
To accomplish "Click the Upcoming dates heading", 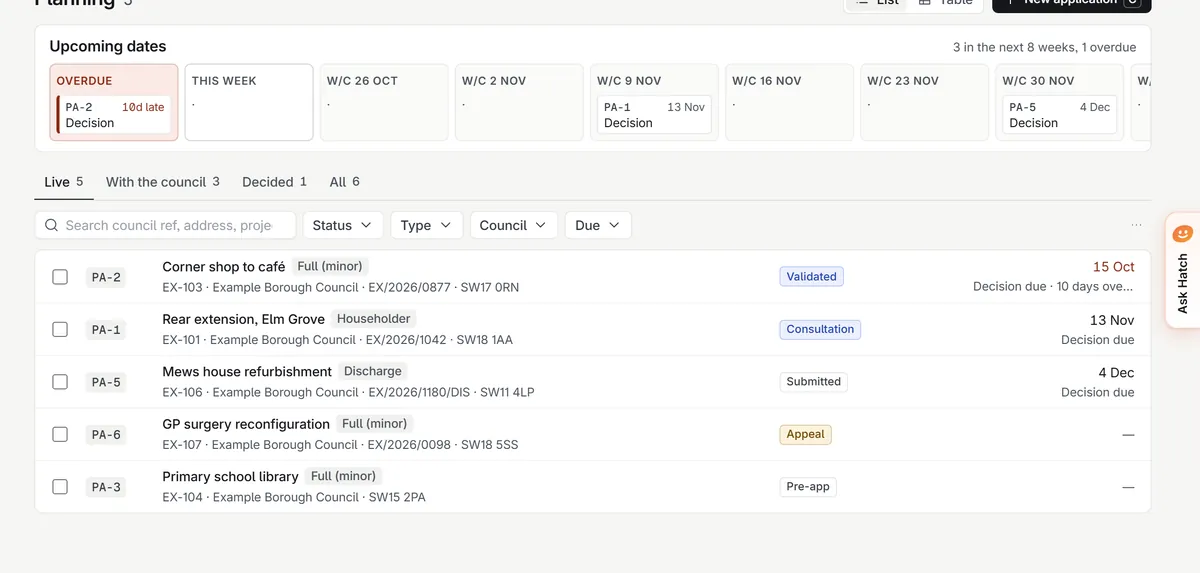I will pos(108,46).
